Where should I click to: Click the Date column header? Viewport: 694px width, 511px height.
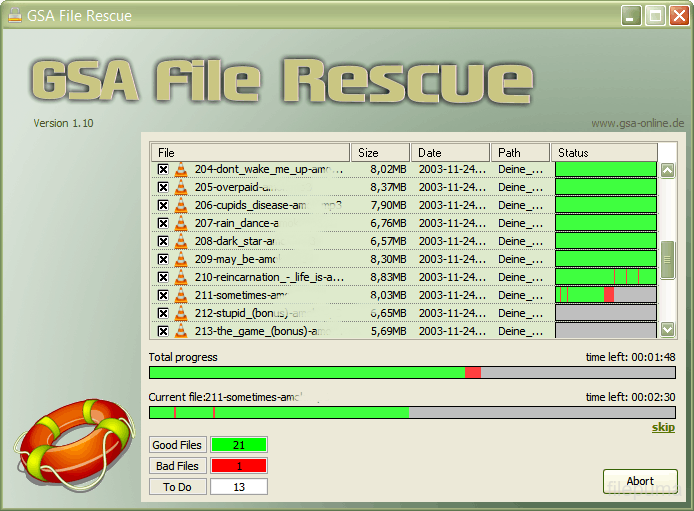click(x=450, y=152)
